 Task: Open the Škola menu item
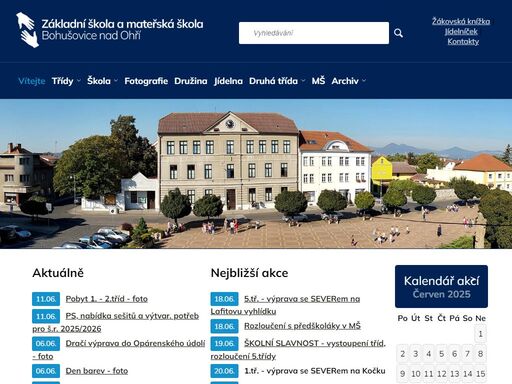click(x=99, y=81)
